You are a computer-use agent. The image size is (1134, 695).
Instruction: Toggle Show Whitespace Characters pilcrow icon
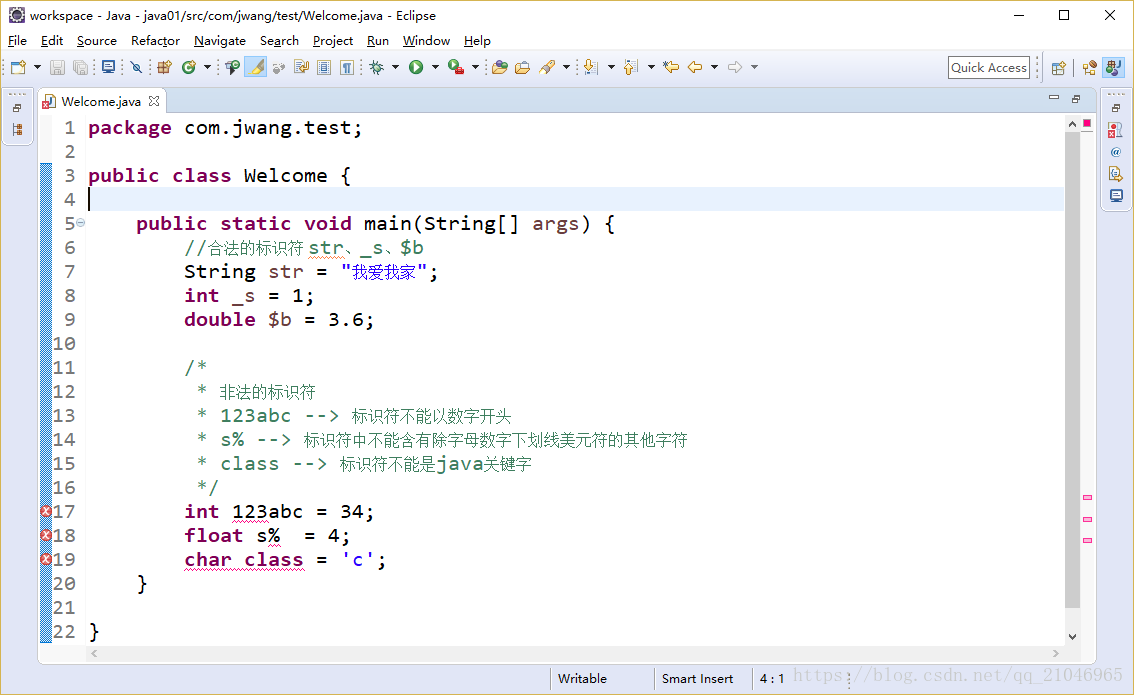point(347,67)
